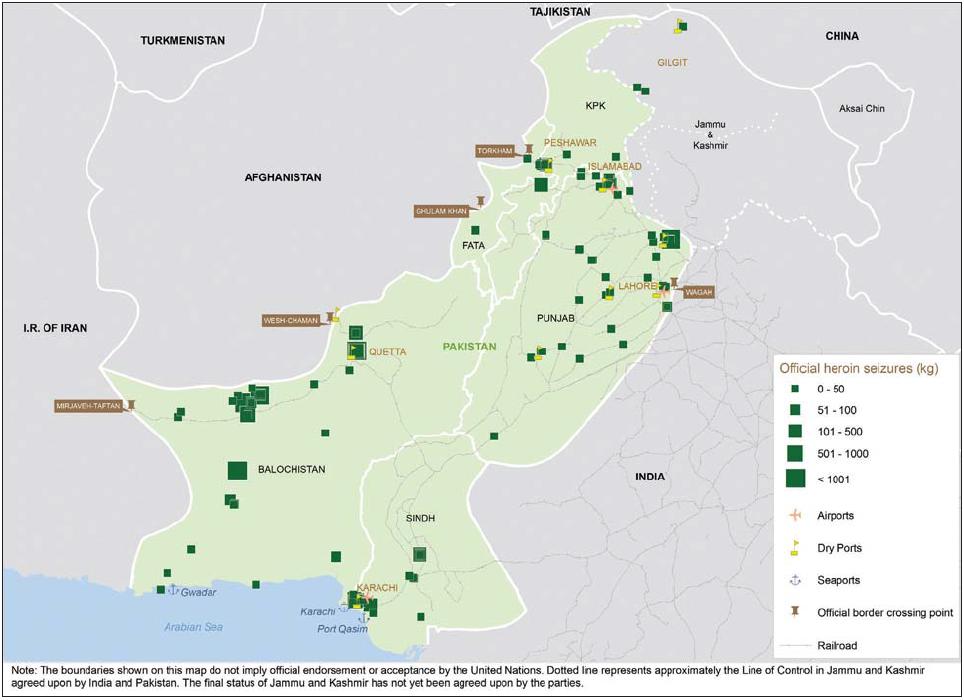Viewport: 964px width, 700px height.
Task: Click the Port Qasim label
Action: click(343, 629)
